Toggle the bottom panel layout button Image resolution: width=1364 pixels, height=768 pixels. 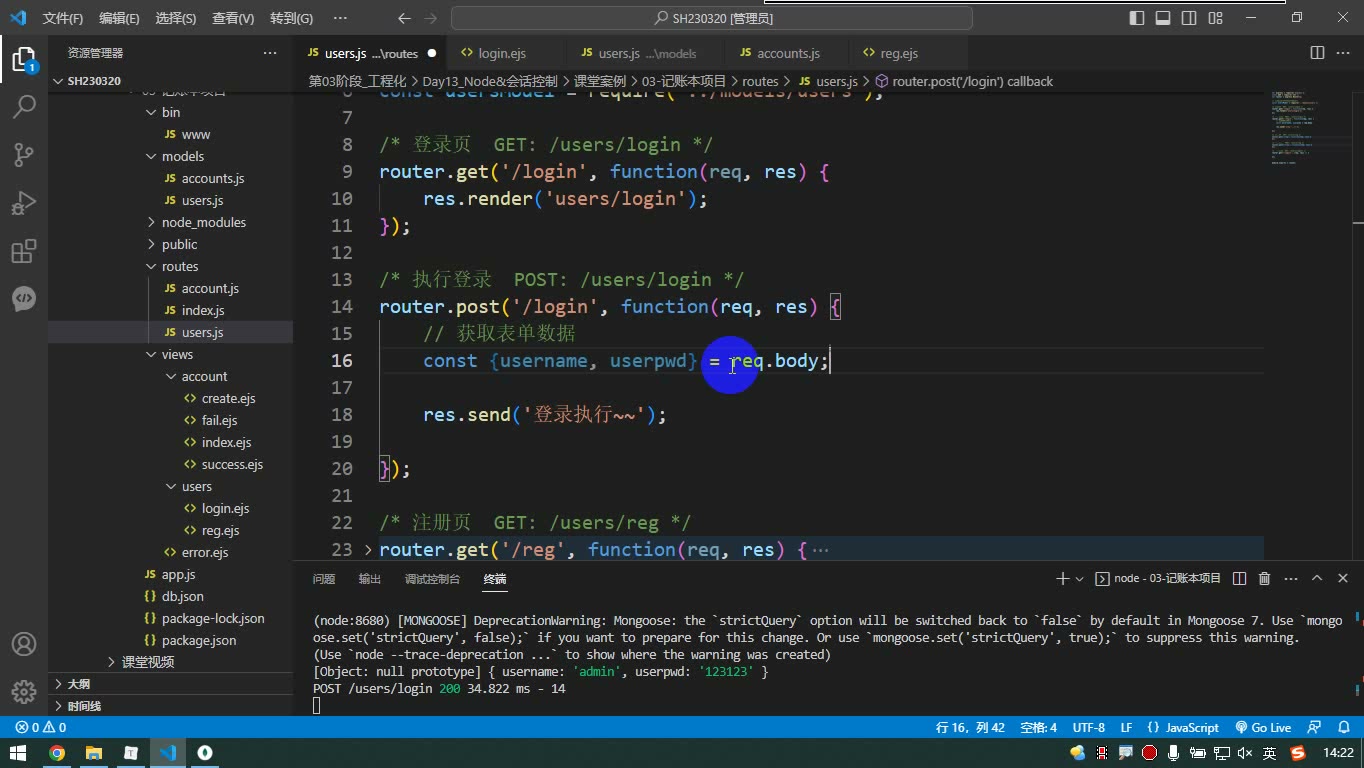point(1163,18)
